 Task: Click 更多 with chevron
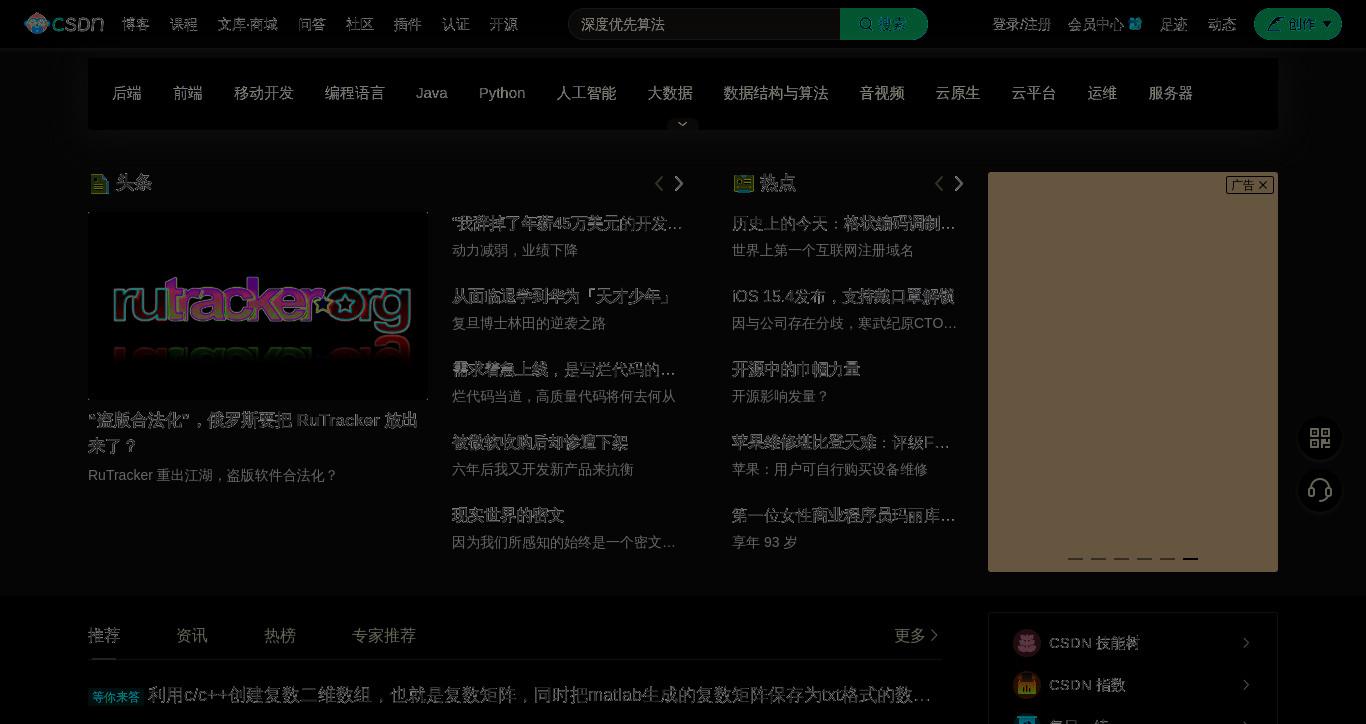917,635
